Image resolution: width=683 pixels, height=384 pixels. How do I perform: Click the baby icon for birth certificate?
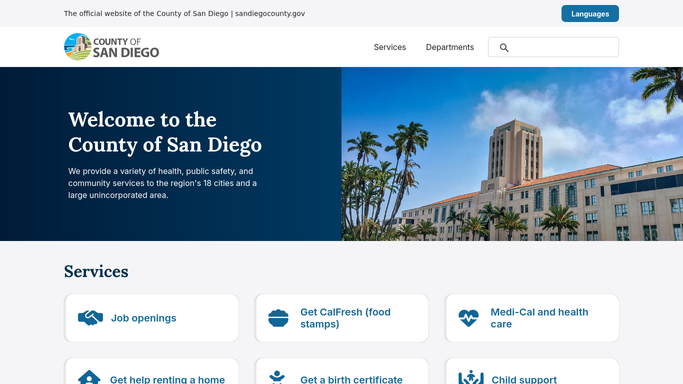point(277,377)
